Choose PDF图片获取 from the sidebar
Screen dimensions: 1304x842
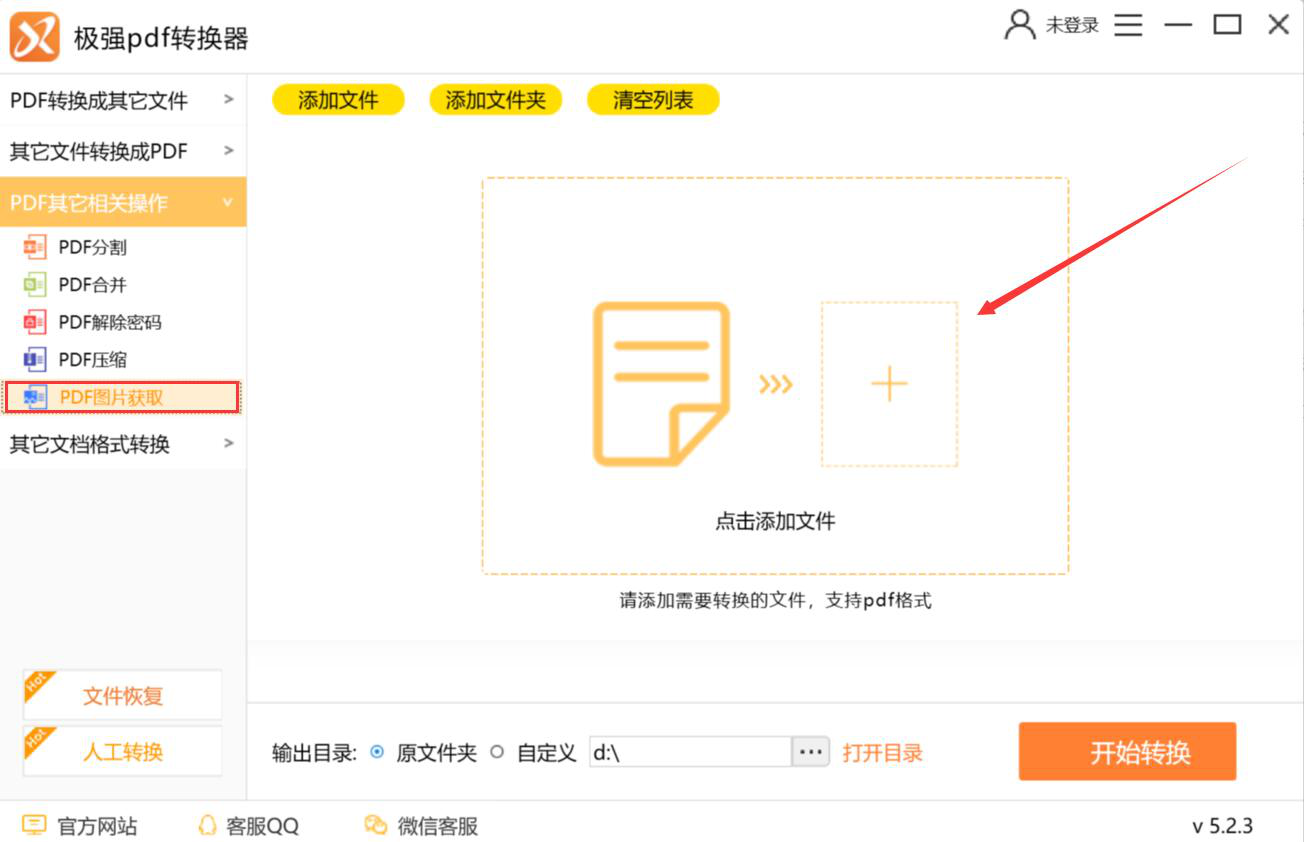121,397
